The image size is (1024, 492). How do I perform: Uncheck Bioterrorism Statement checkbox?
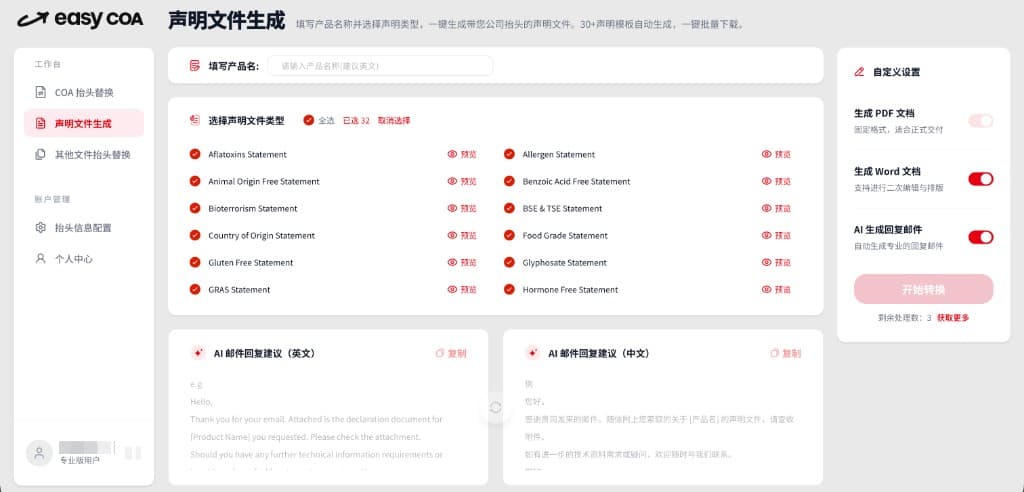[x=195, y=208]
